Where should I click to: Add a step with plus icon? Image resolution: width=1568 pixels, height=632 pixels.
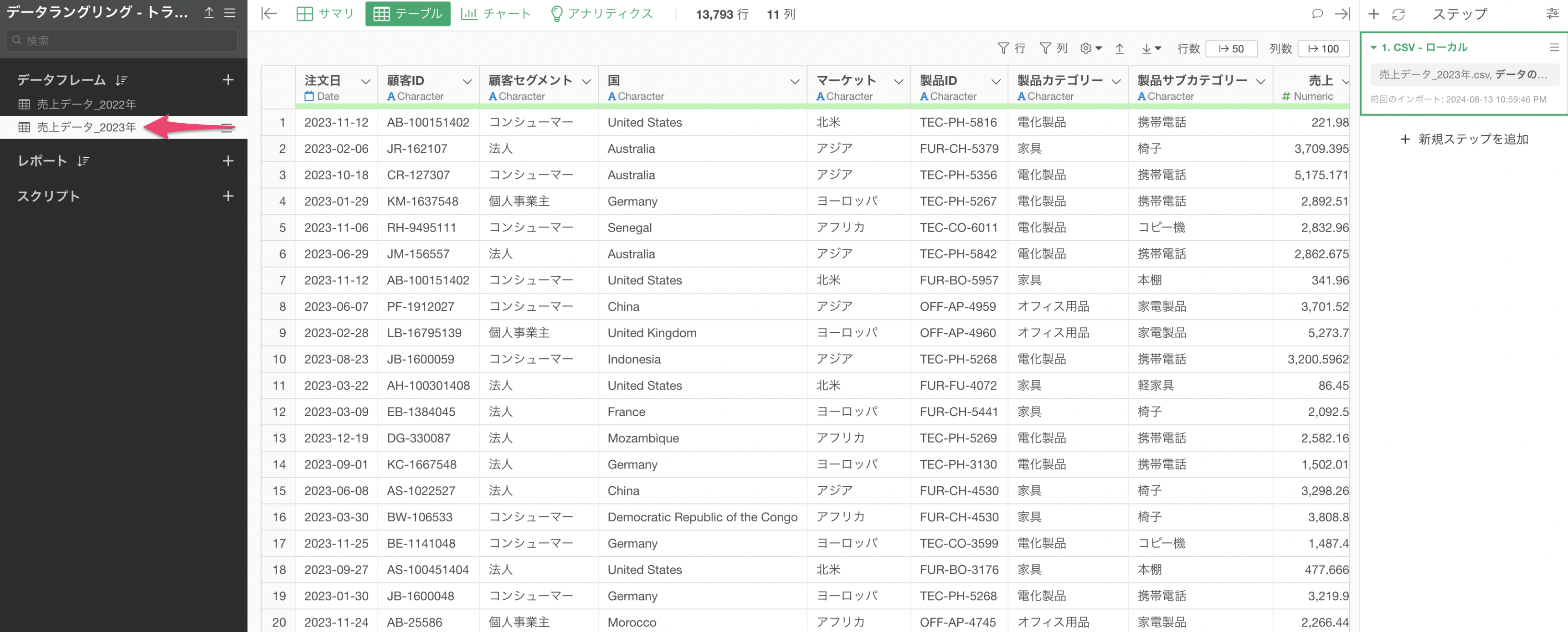(1373, 13)
